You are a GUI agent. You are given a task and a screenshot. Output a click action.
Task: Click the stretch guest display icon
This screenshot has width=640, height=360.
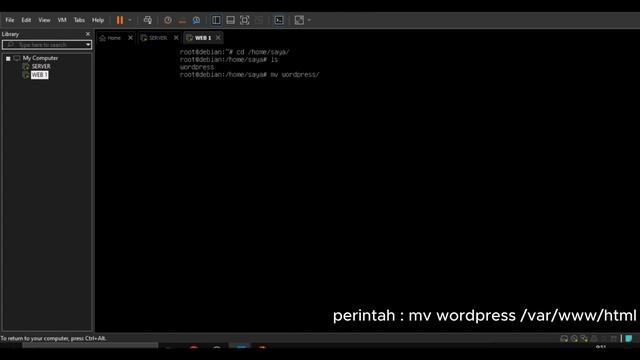tap(299, 20)
